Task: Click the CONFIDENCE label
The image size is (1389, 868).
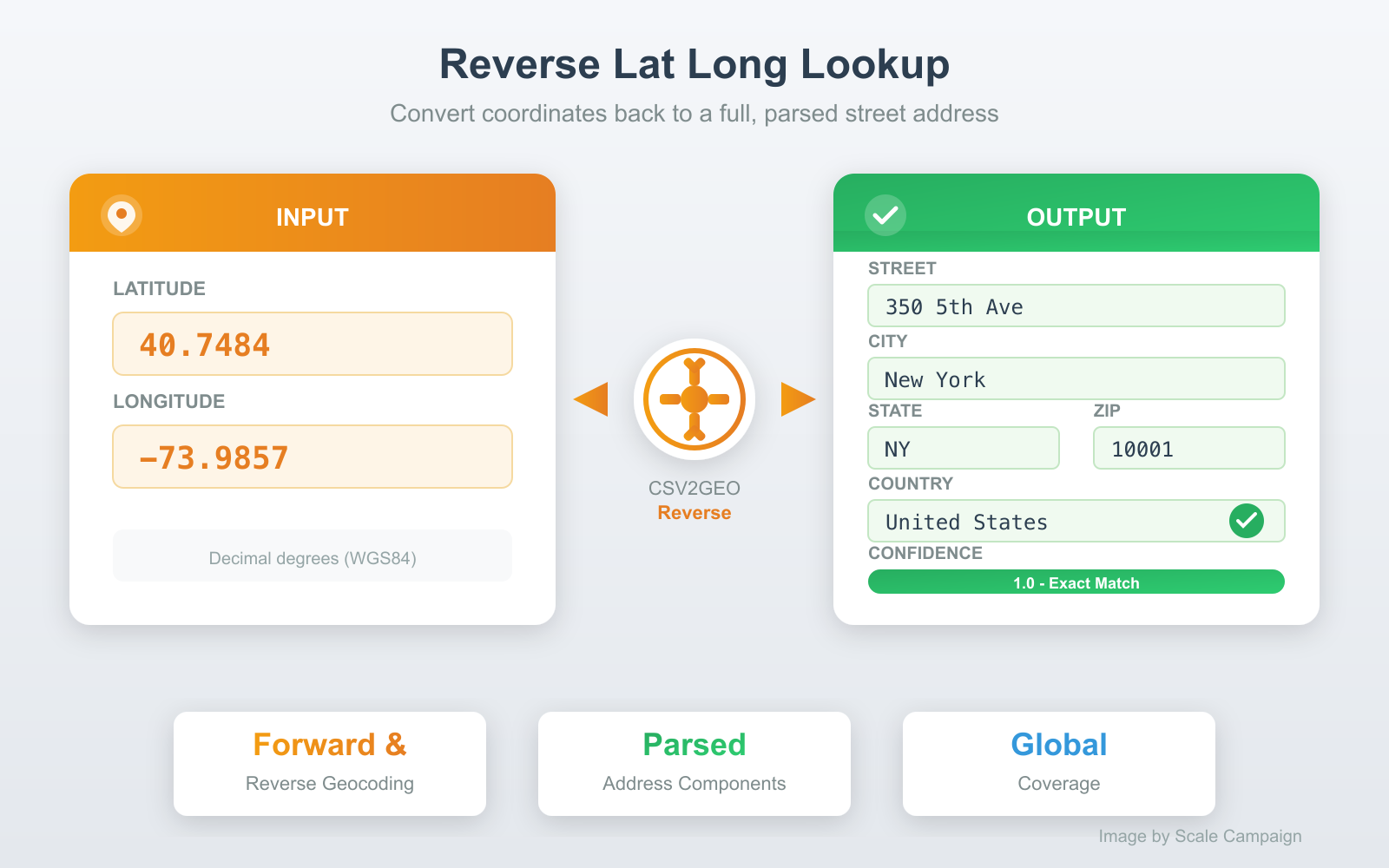Action: click(x=925, y=553)
